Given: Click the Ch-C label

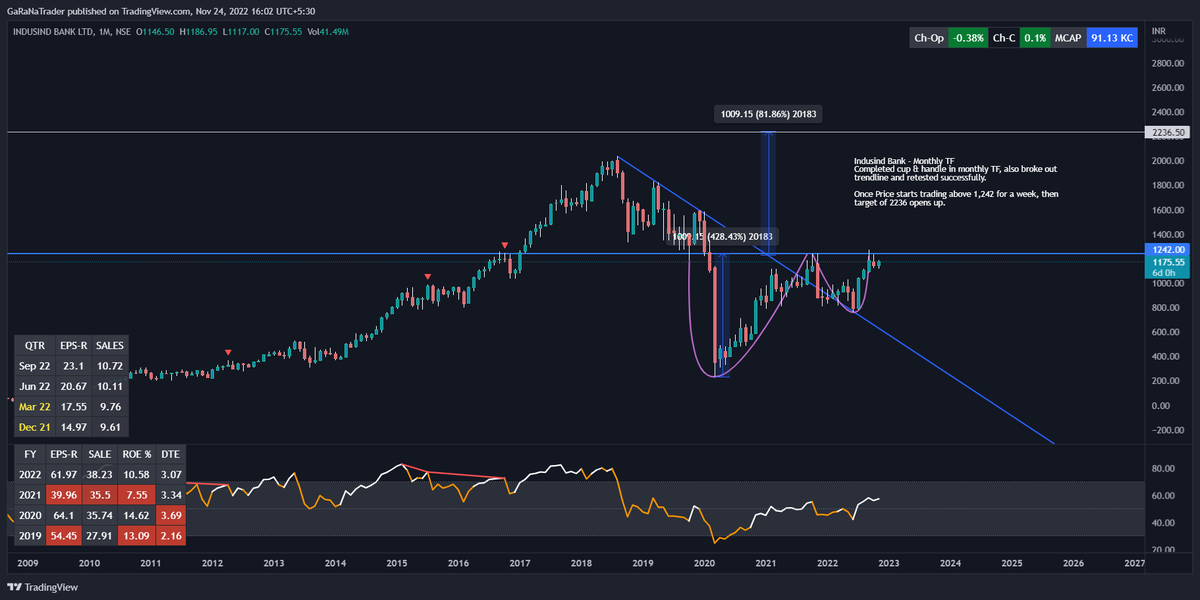Looking at the screenshot, I should 1004,38.
